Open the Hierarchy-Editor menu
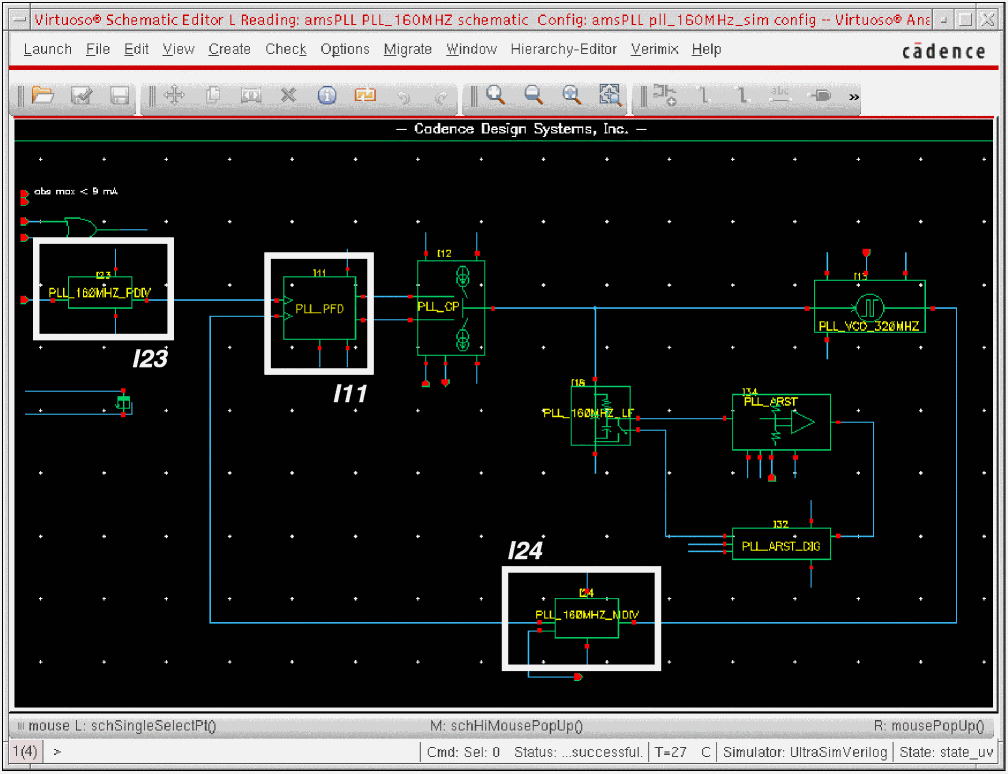This screenshot has width=1008, height=774. [565, 49]
